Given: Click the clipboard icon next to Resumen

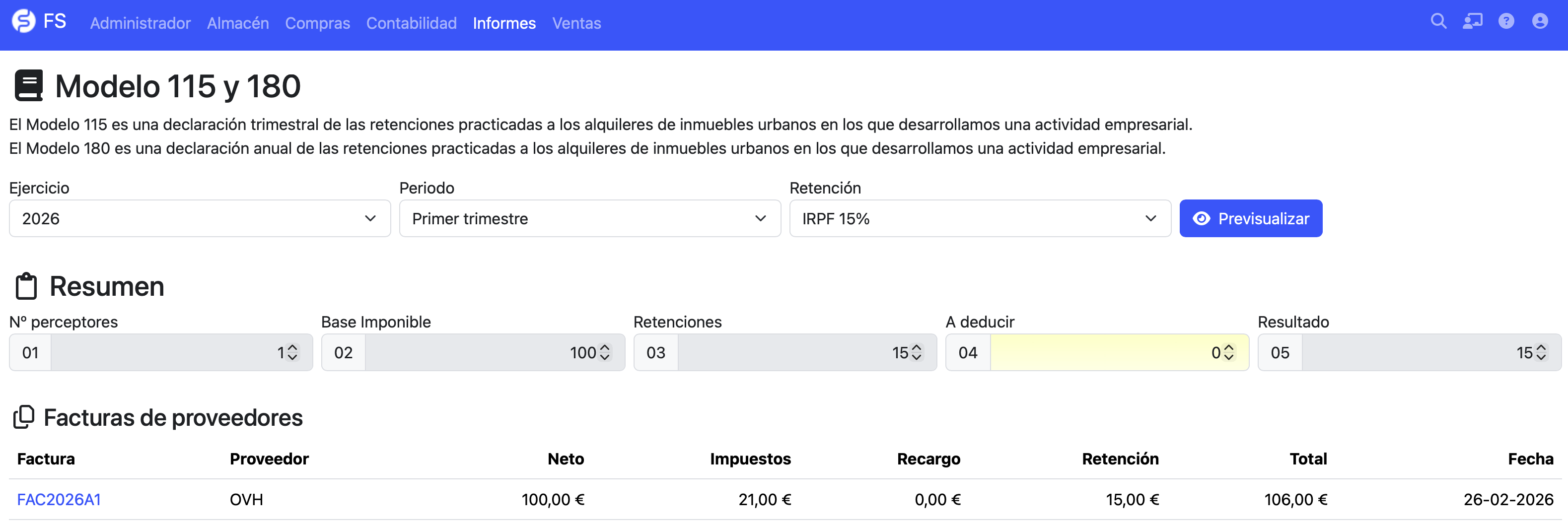Looking at the screenshot, I should point(26,286).
